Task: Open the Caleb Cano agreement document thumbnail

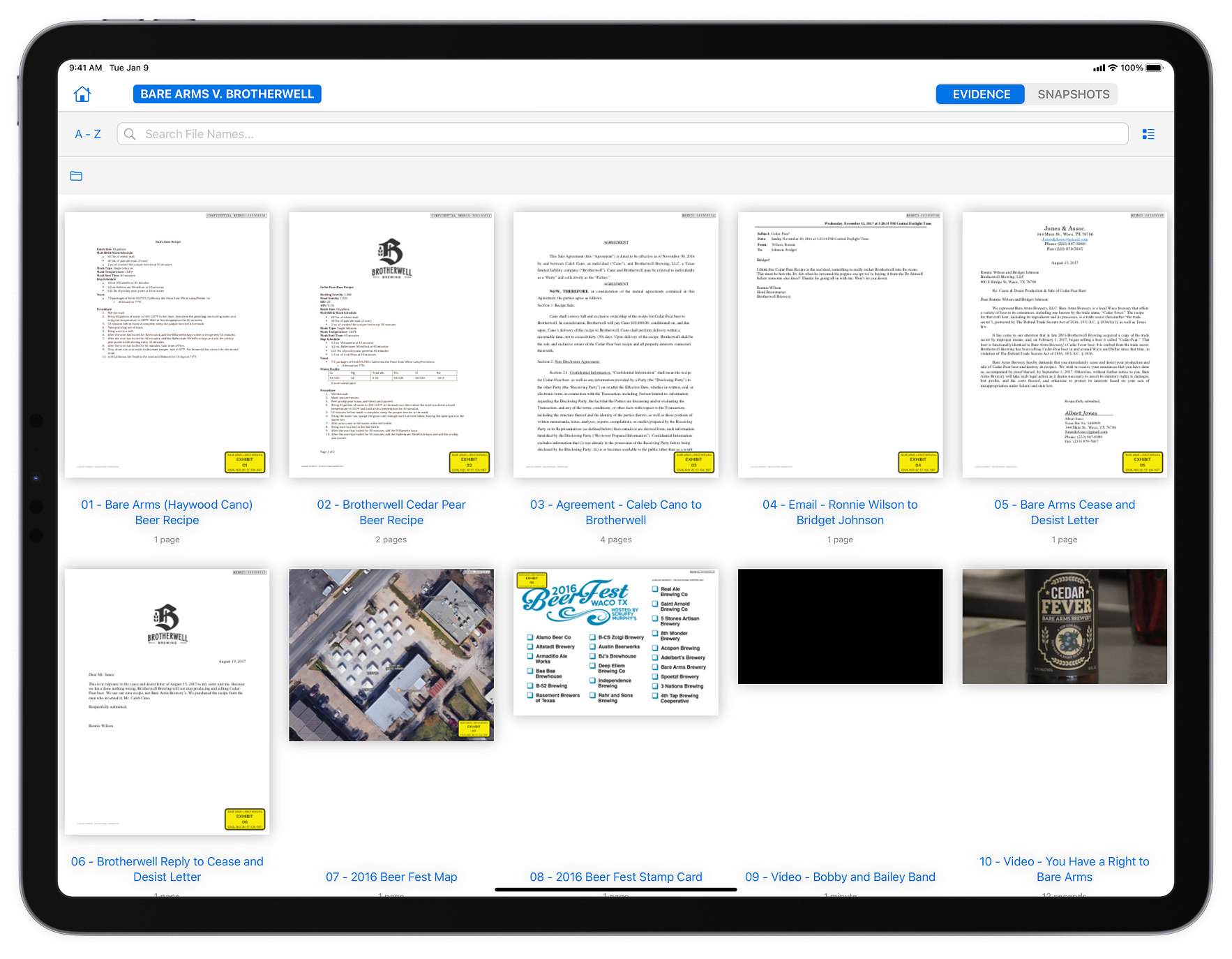Action: click(x=615, y=345)
